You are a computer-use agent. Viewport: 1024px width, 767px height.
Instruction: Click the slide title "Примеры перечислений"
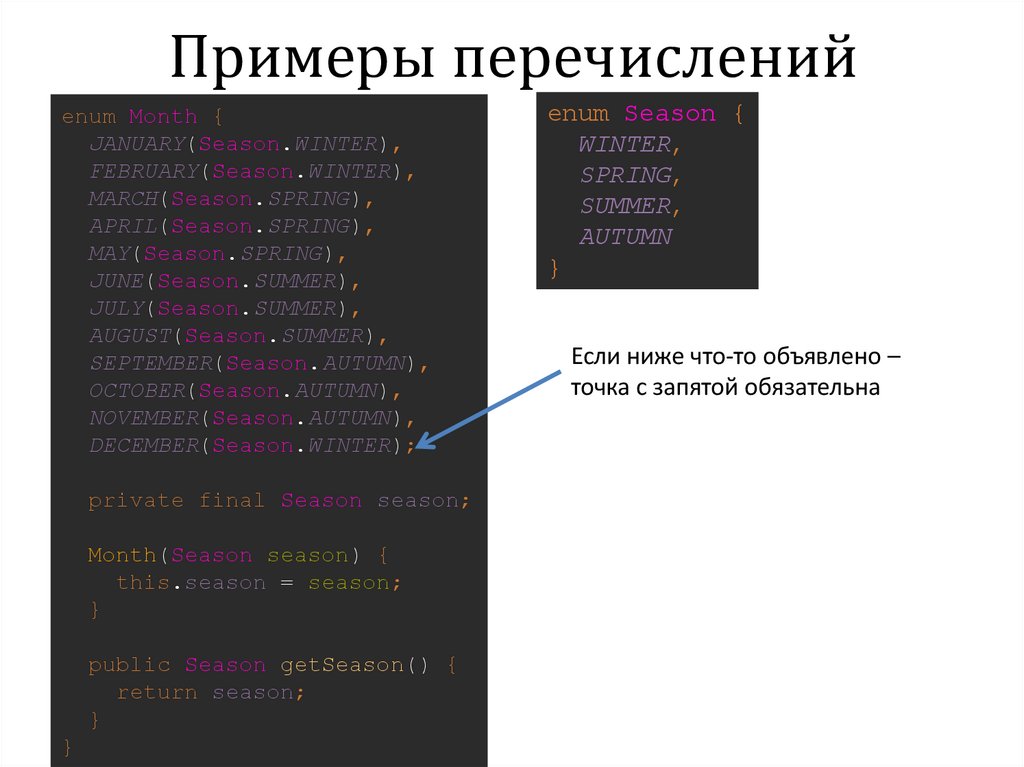click(513, 59)
